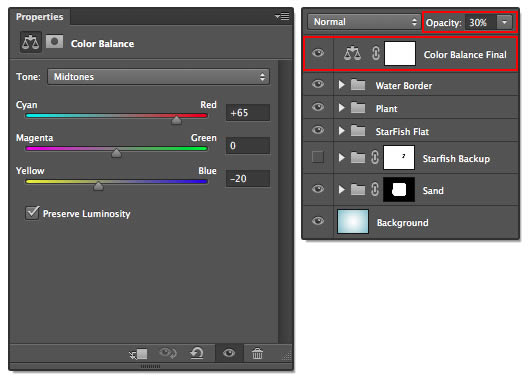Select the Background layer thumbnail
Screen dimensions: 530x380
pos(353,221)
